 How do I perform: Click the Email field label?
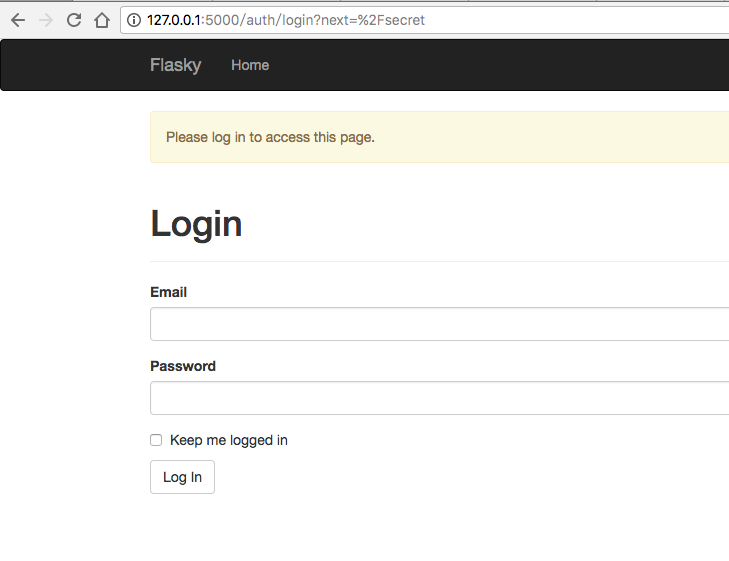point(168,292)
